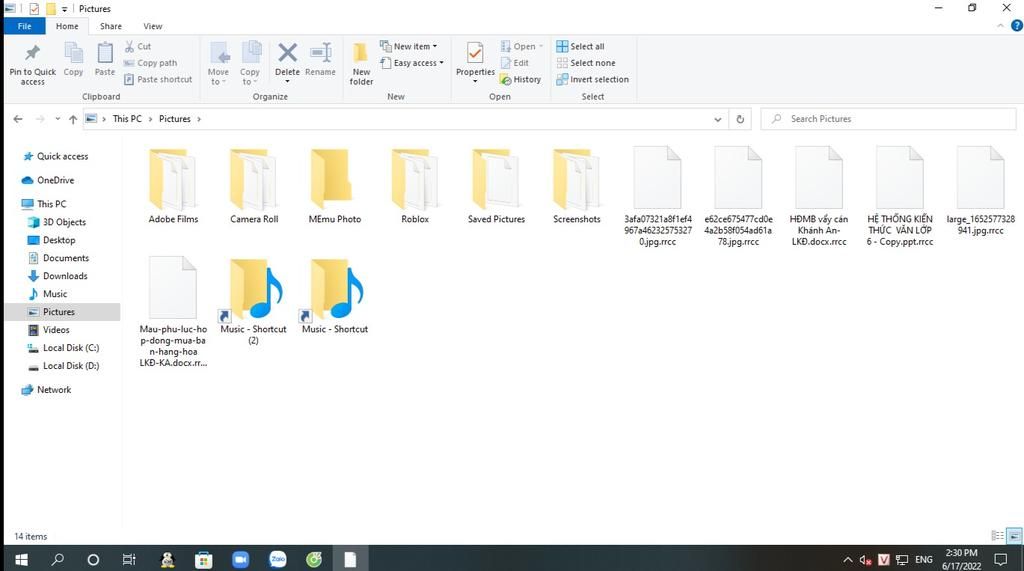Switch to the View ribbon tab

pyautogui.click(x=152, y=26)
